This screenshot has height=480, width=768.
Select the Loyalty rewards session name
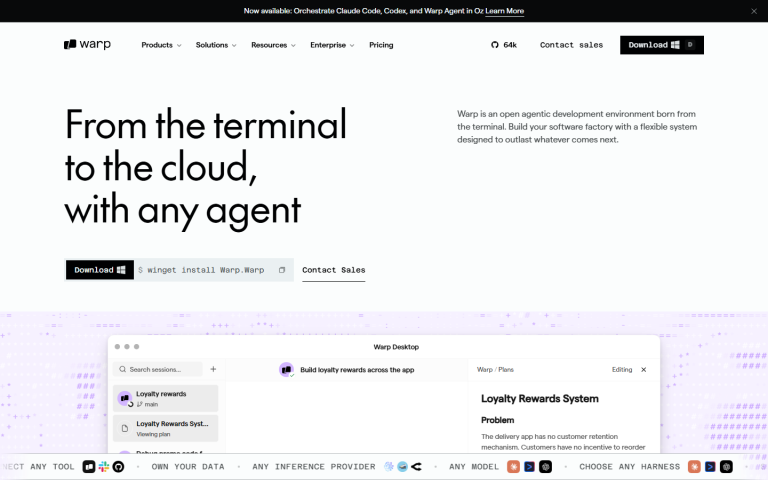161,394
